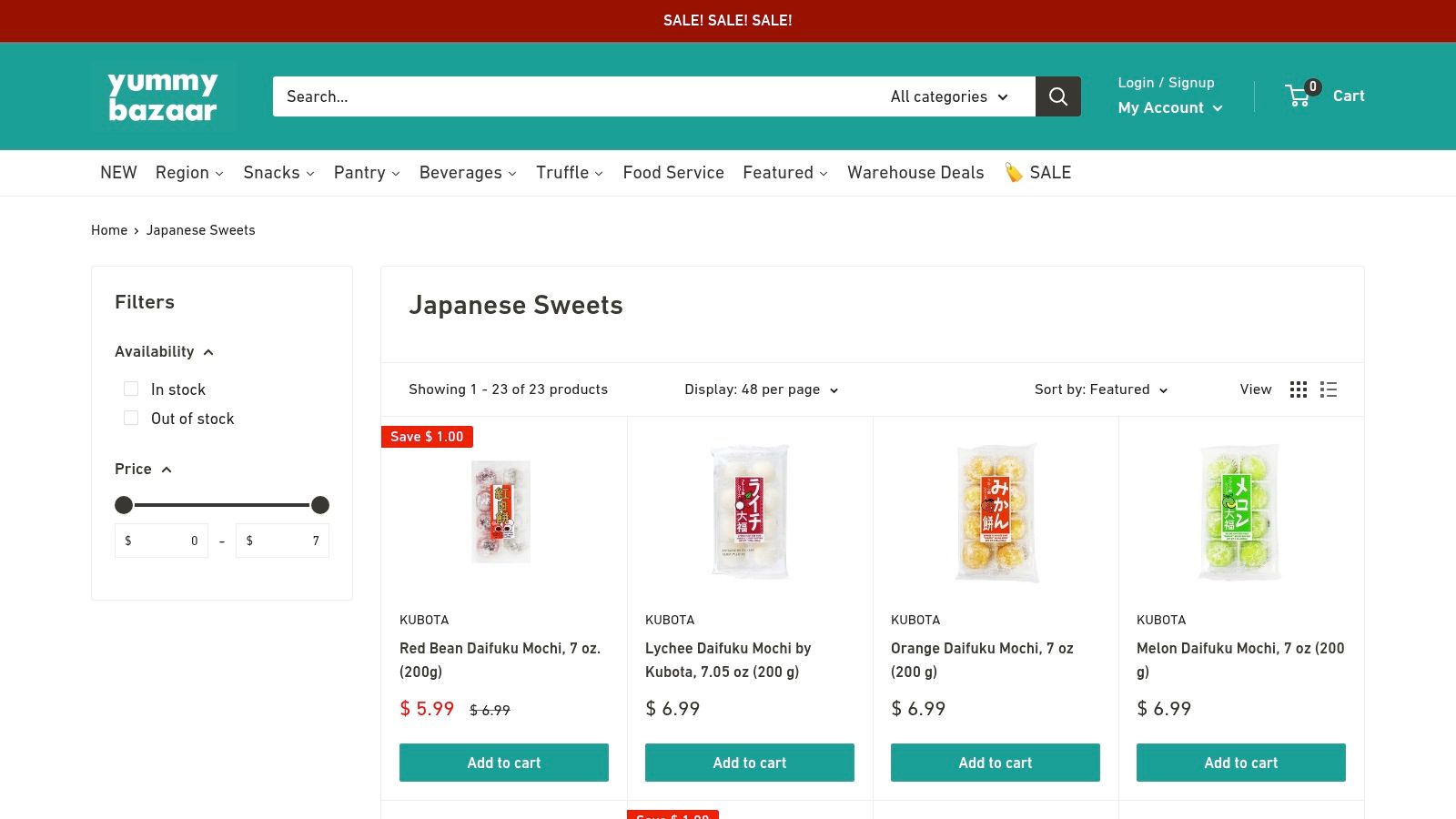Collapse the Price filter section
1456x819 pixels.
tap(143, 469)
